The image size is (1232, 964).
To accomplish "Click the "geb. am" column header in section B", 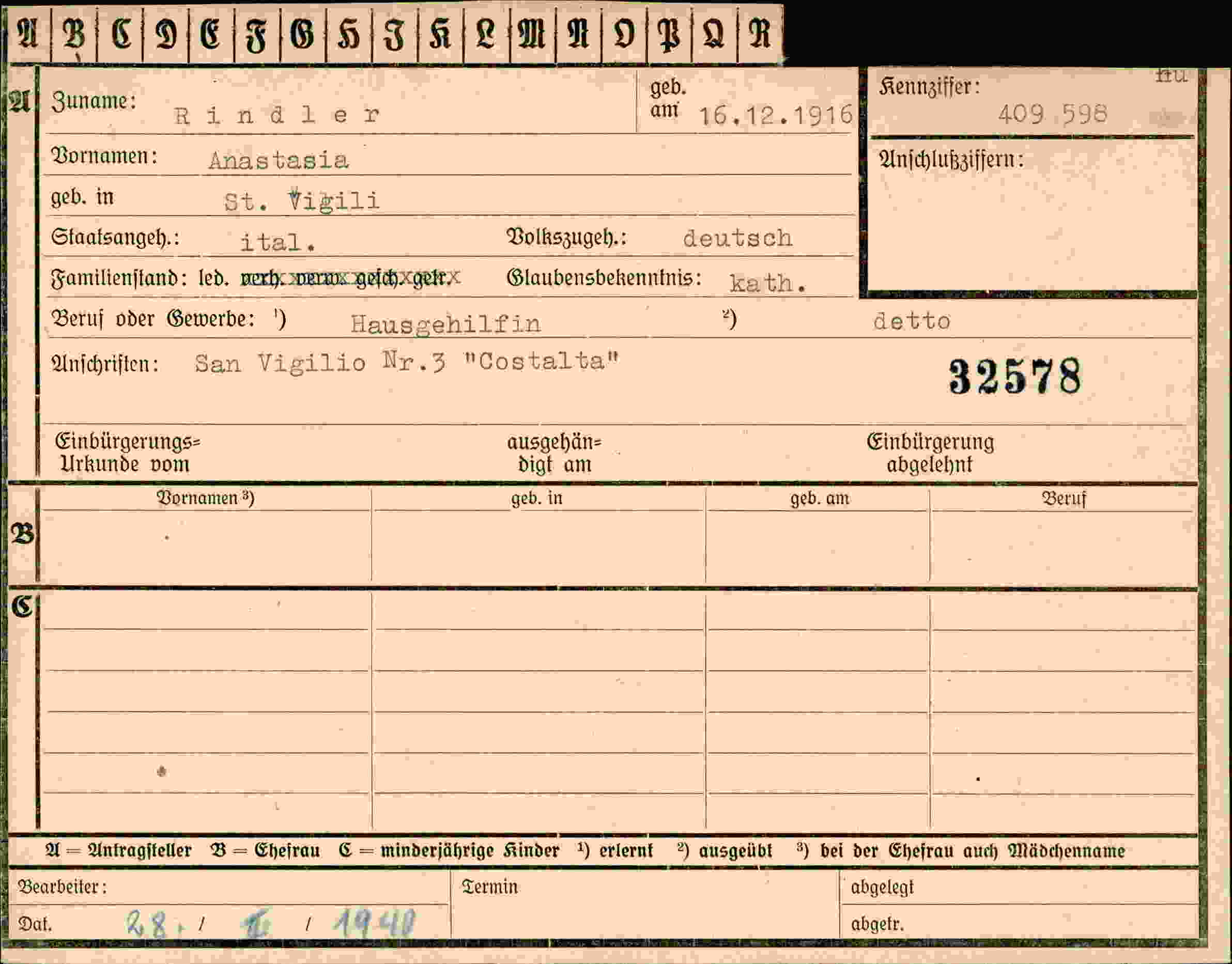I will tap(819, 499).
